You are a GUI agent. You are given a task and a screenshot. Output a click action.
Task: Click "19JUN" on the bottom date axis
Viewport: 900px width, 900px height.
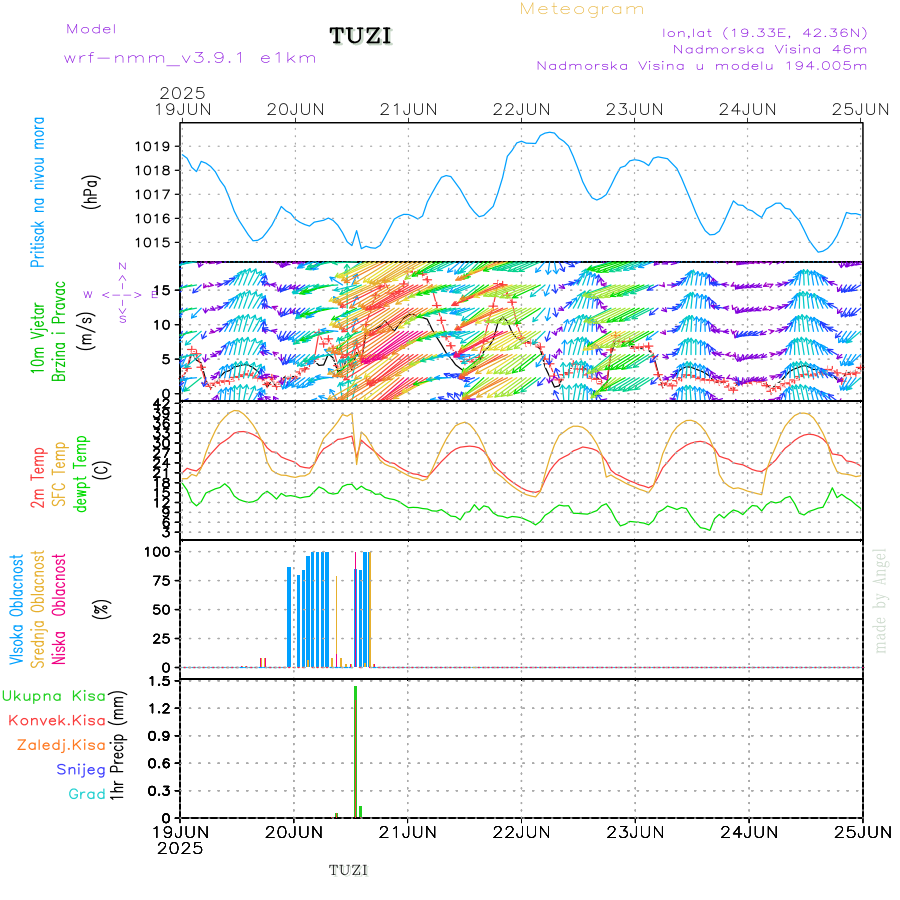coord(181,833)
